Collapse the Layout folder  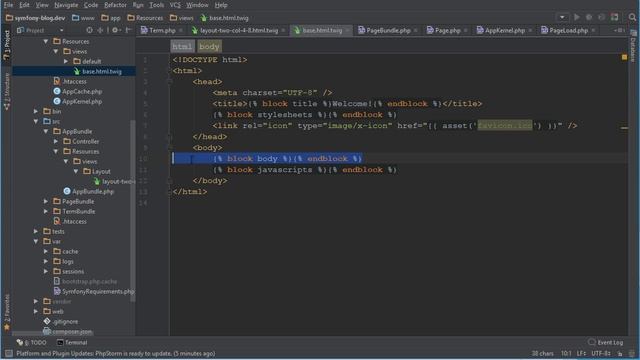76,171
